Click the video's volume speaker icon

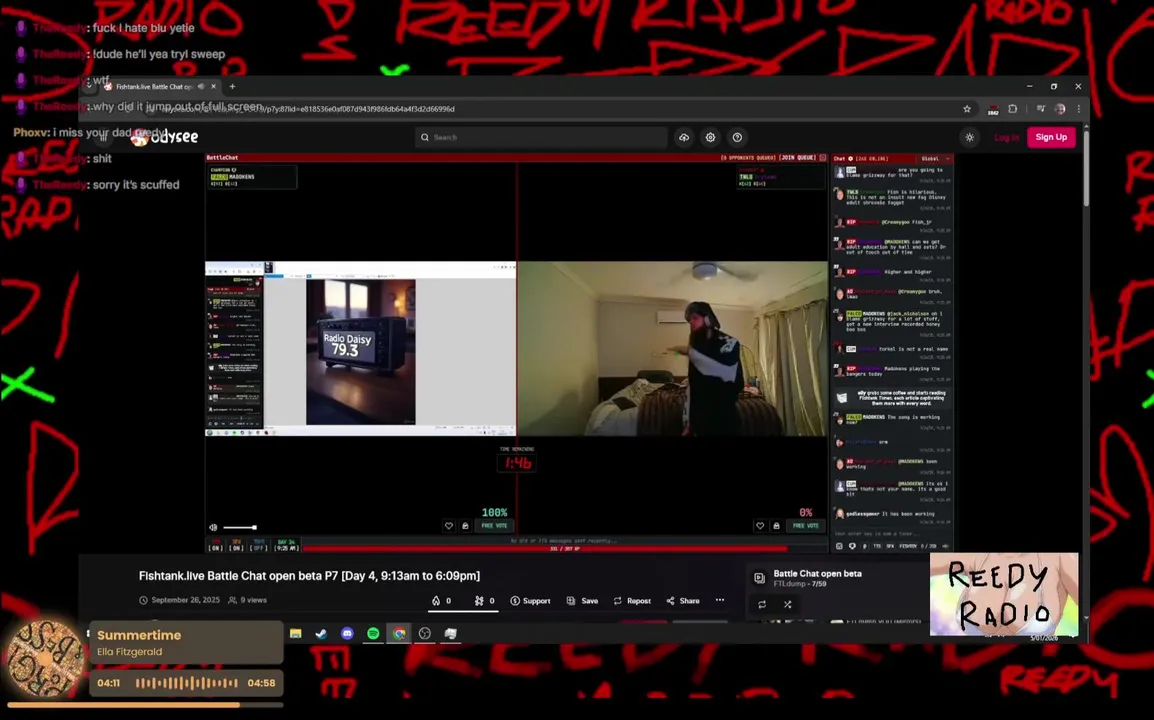(x=213, y=527)
